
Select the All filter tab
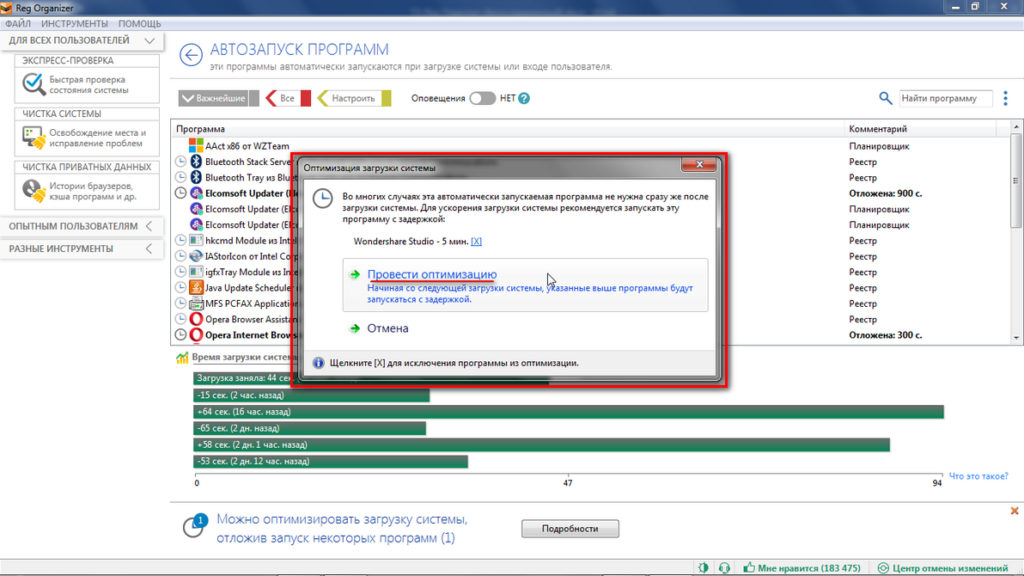287,98
